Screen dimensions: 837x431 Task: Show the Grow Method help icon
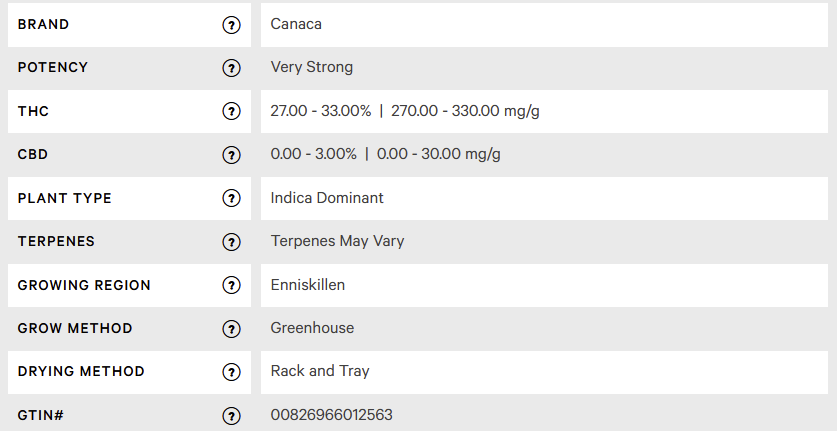(231, 328)
